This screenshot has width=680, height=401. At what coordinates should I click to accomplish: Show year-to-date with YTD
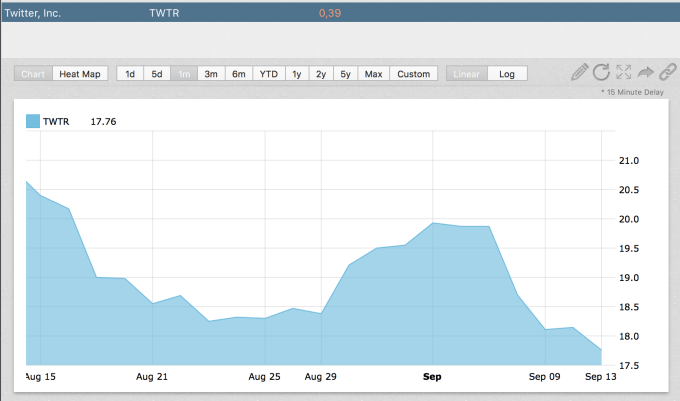click(x=269, y=74)
